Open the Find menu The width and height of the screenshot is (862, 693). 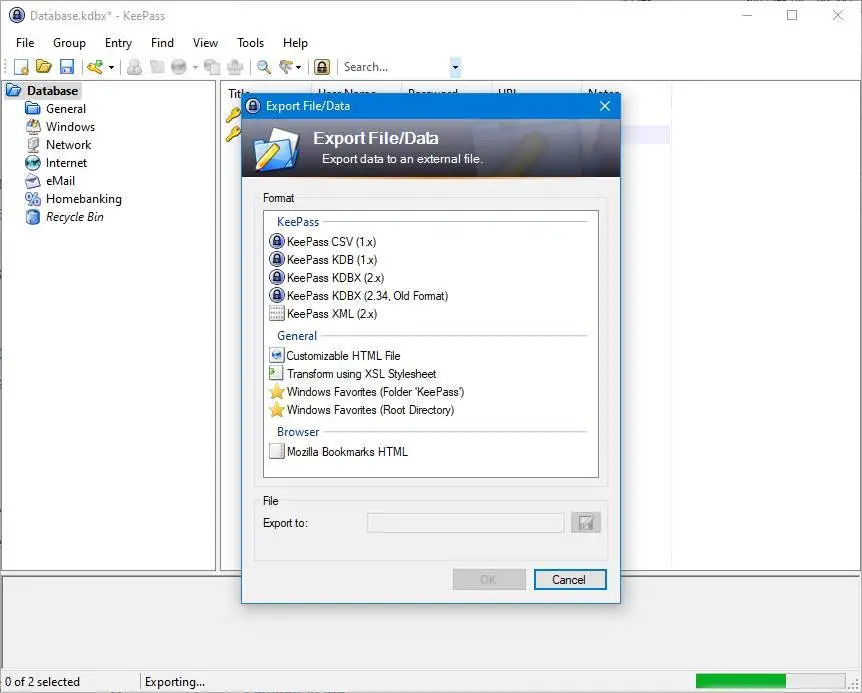[162, 43]
